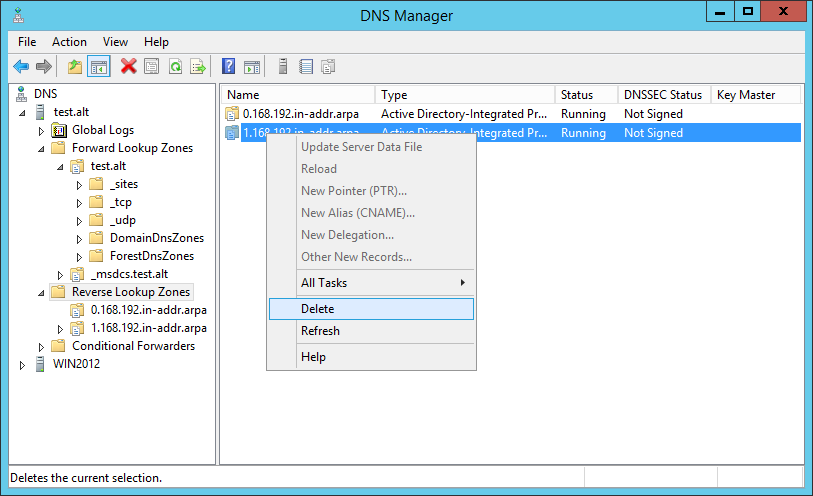
Task: Expand the Global Logs tree node
Action: [42, 130]
